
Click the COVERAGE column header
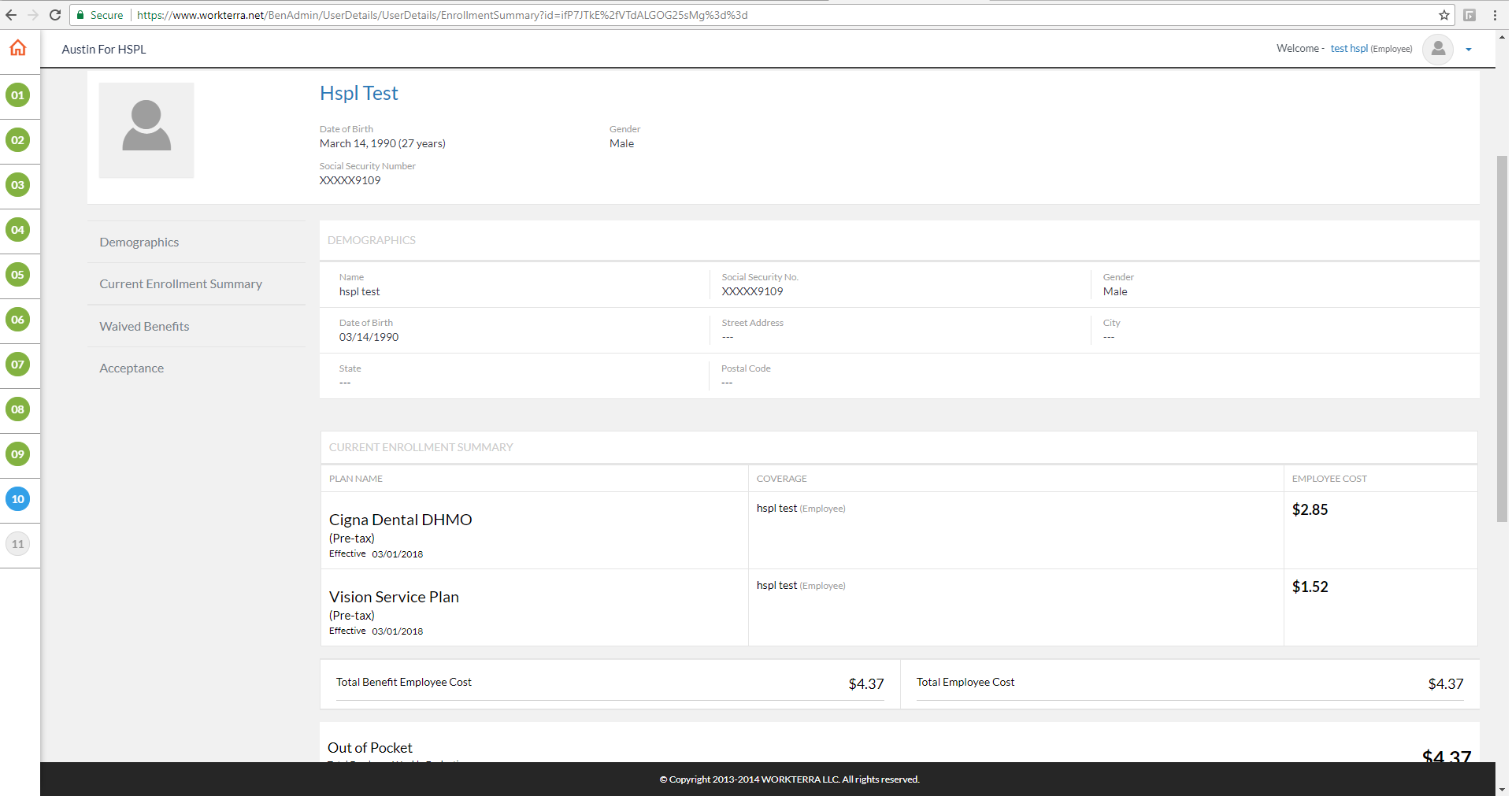tap(781, 479)
